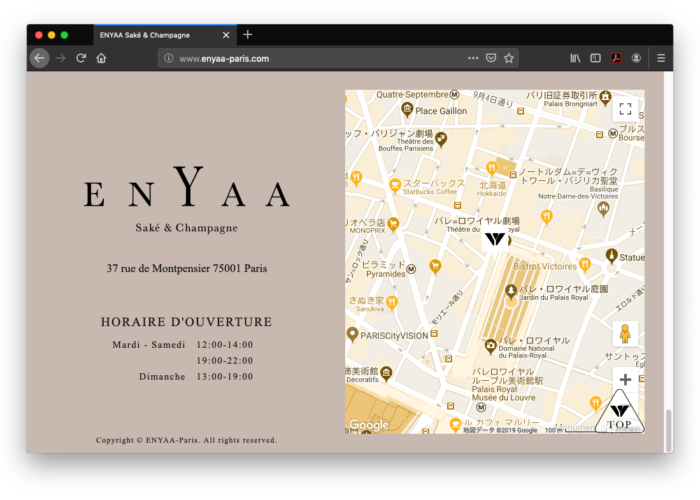Click the Street View pegman icon
700x500 pixels.
[625, 334]
